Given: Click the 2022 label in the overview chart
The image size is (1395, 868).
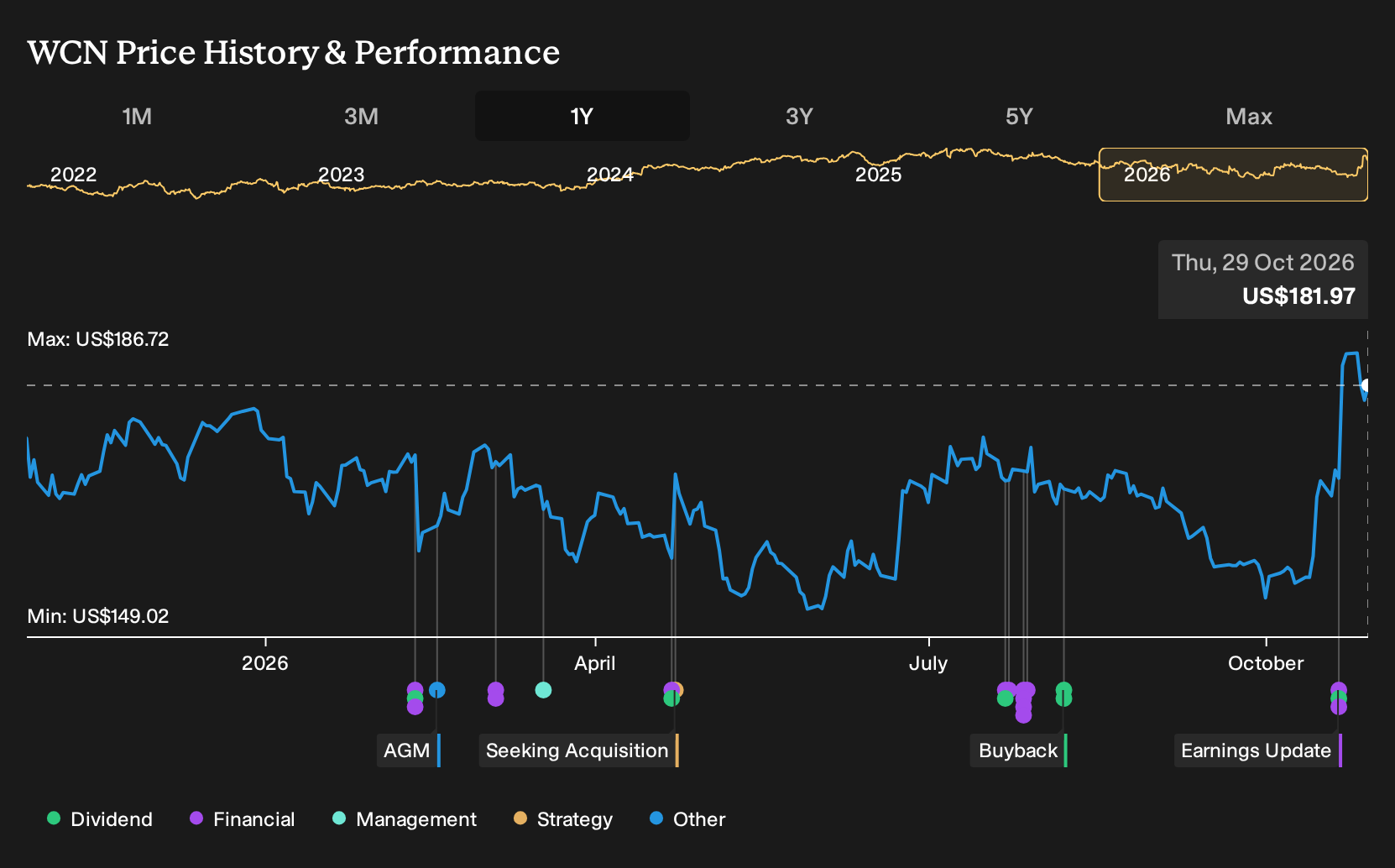Looking at the screenshot, I should [74, 175].
